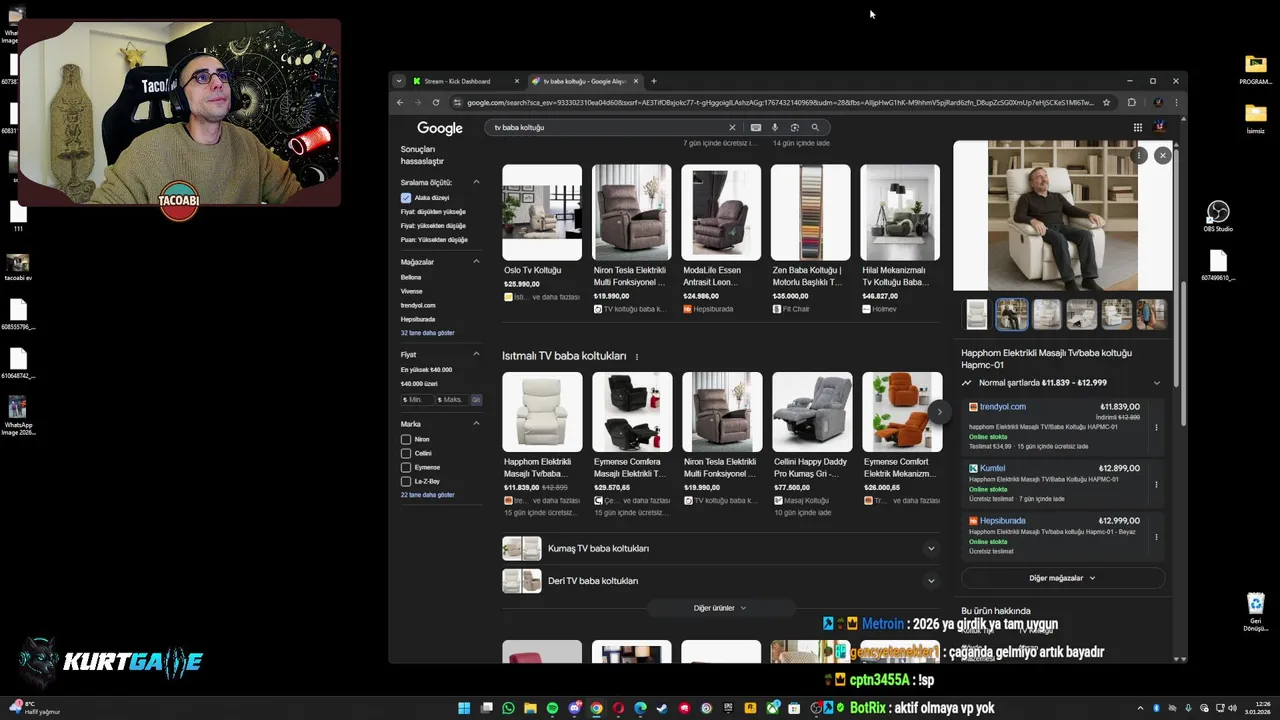1280x720 pixels.
Task: Uncheck the Alaka düzeyi sort option
Action: (406, 198)
